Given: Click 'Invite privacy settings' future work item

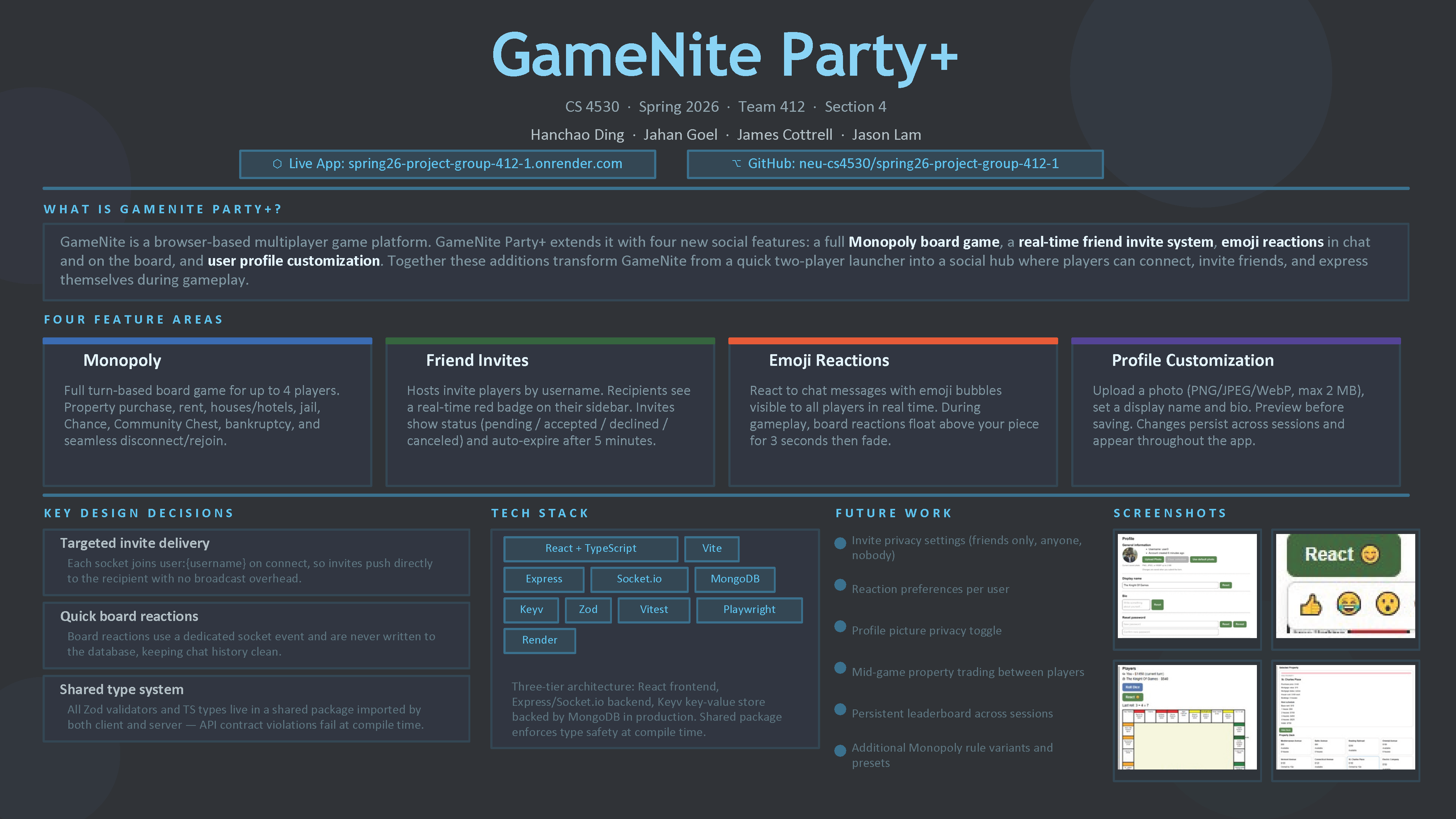Looking at the screenshot, I should [966, 548].
